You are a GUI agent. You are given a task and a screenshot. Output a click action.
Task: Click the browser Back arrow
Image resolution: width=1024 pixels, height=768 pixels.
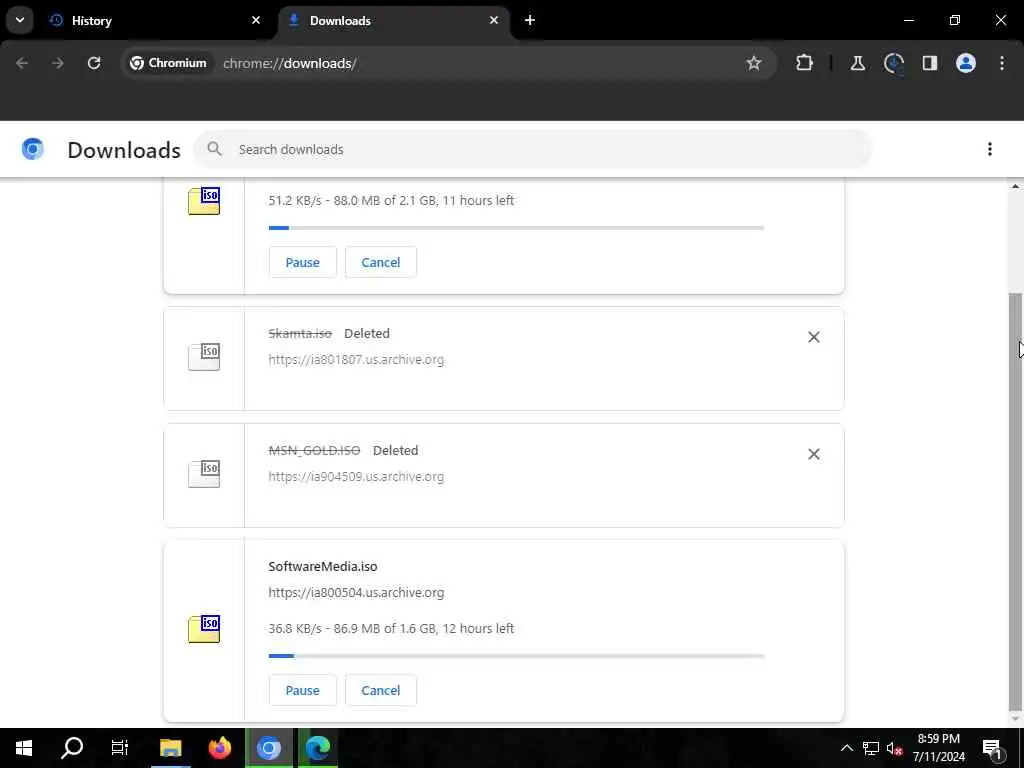pos(22,63)
